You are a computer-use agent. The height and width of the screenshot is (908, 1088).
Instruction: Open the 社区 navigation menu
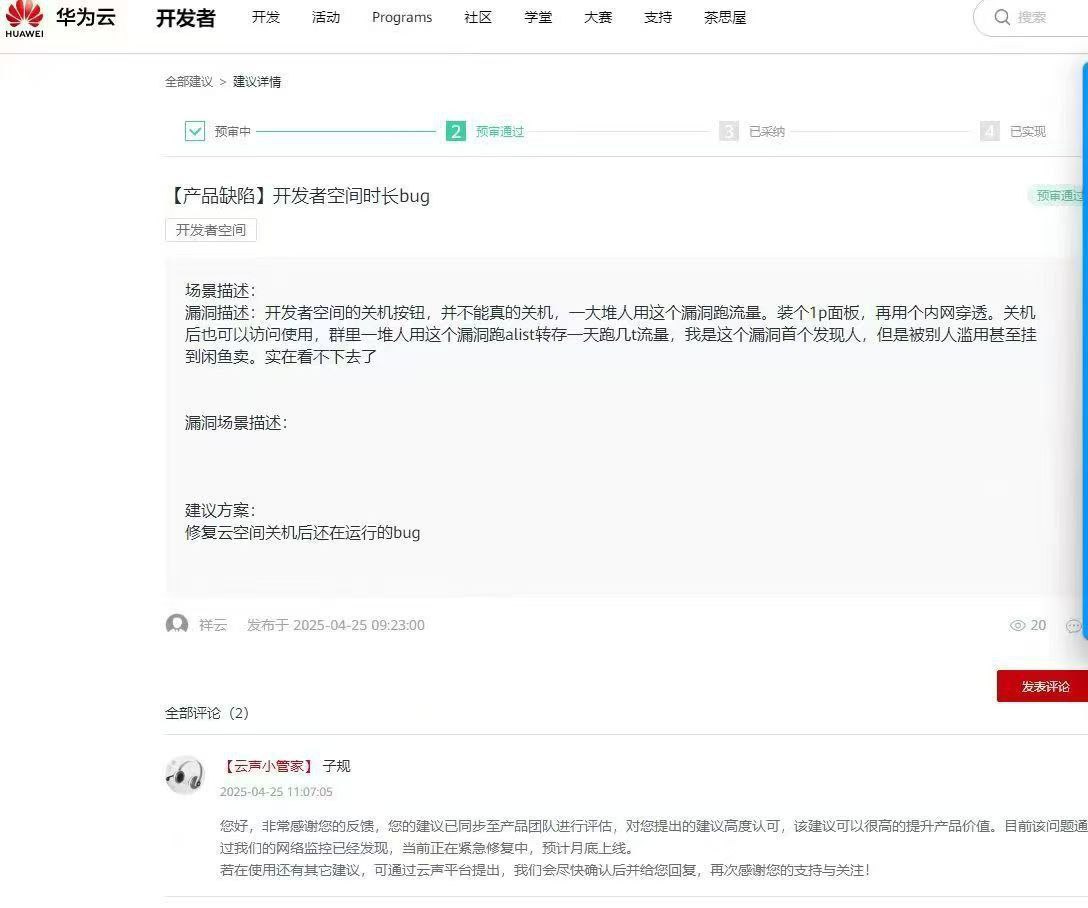point(478,17)
